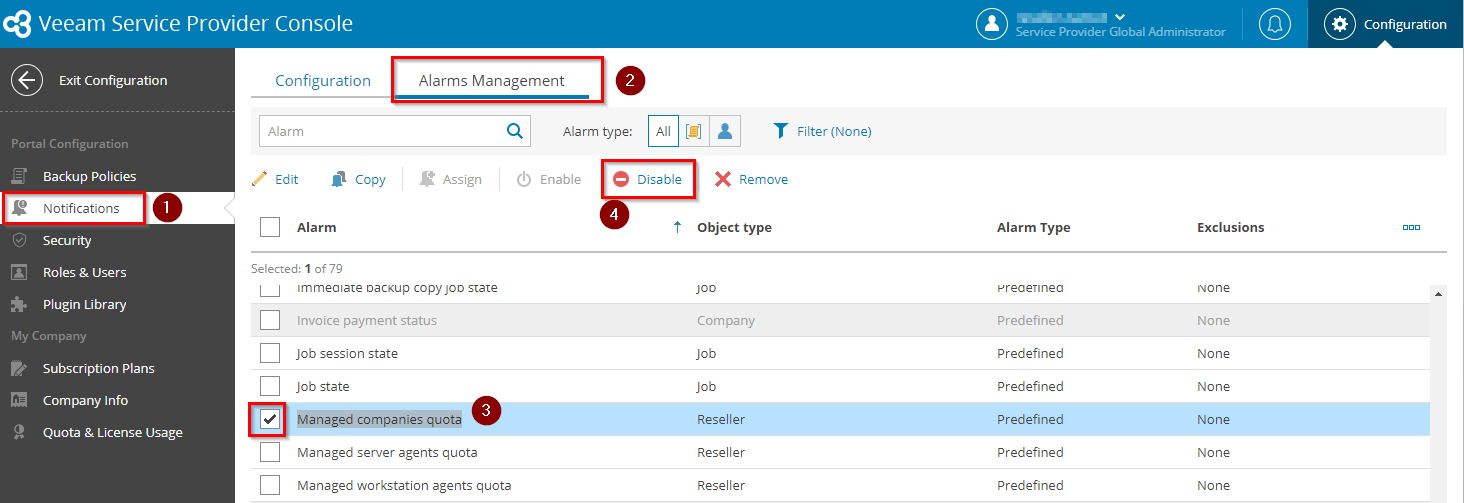Click the Edit pencil icon
The width and height of the screenshot is (1464, 503).
(259, 179)
